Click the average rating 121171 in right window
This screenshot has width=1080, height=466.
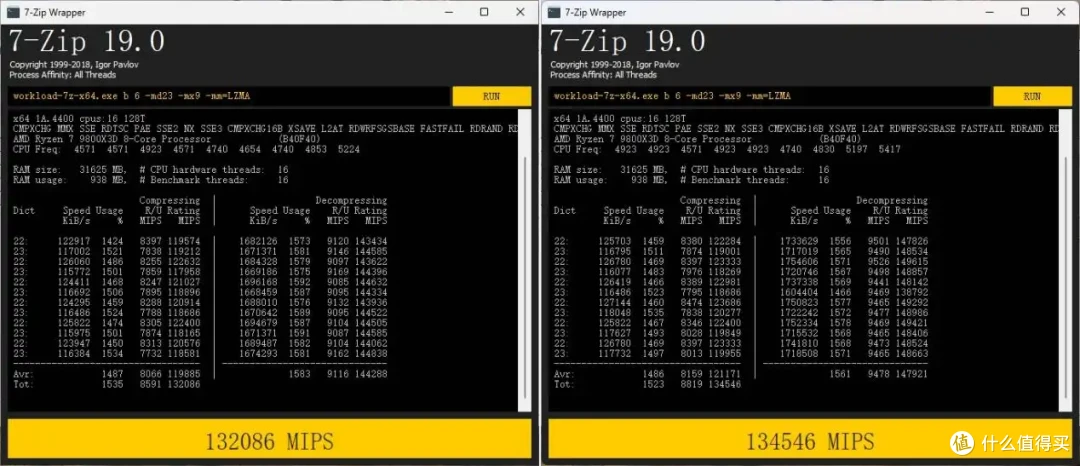(723, 374)
